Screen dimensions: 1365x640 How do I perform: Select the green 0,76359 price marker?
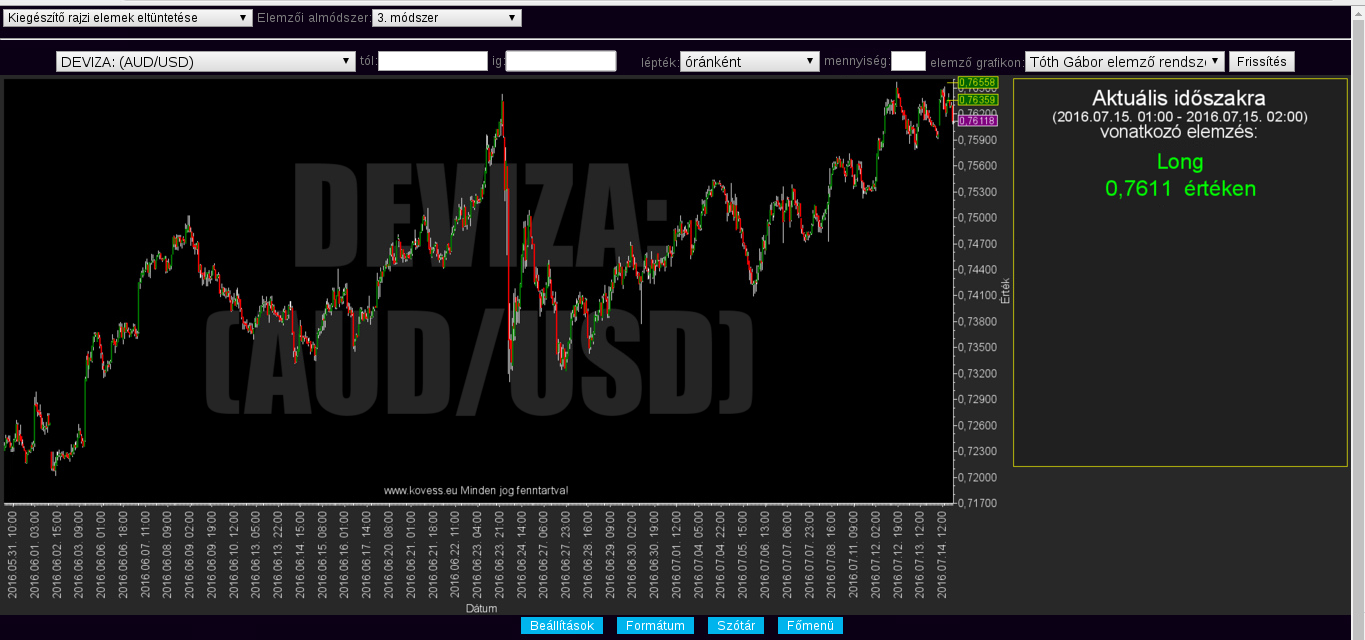pos(976,100)
